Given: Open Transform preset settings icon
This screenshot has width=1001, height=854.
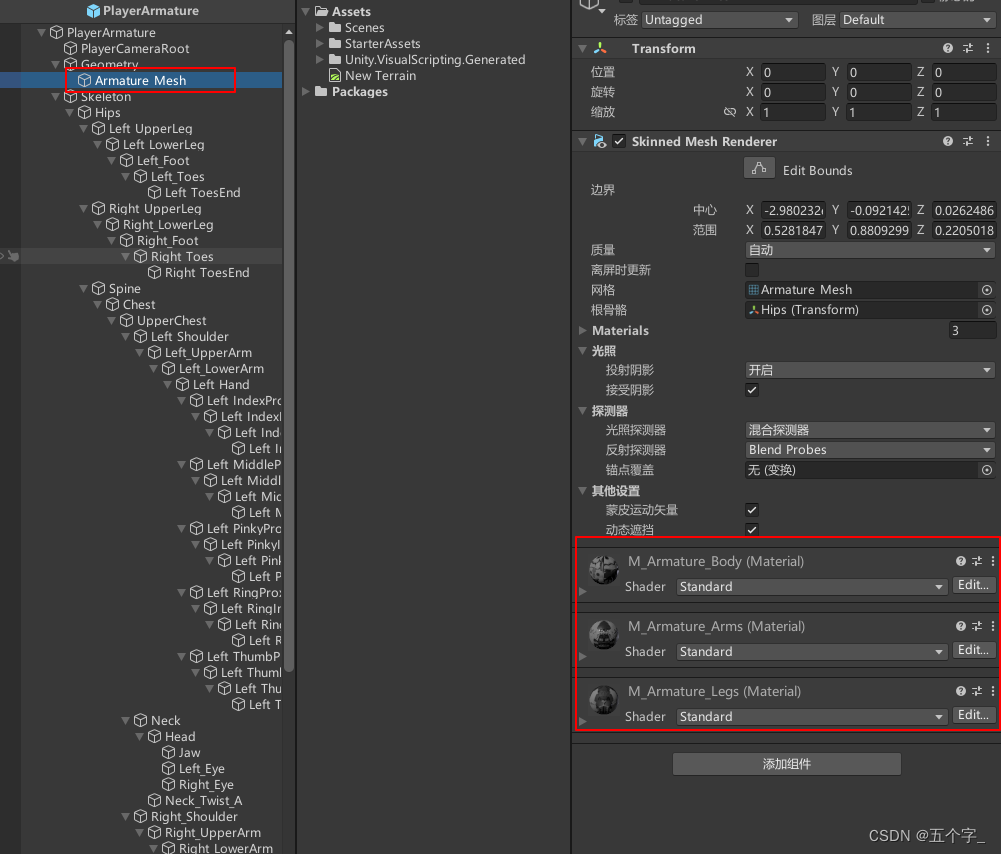Looking at the screenshot, I should tap(968, 49).
